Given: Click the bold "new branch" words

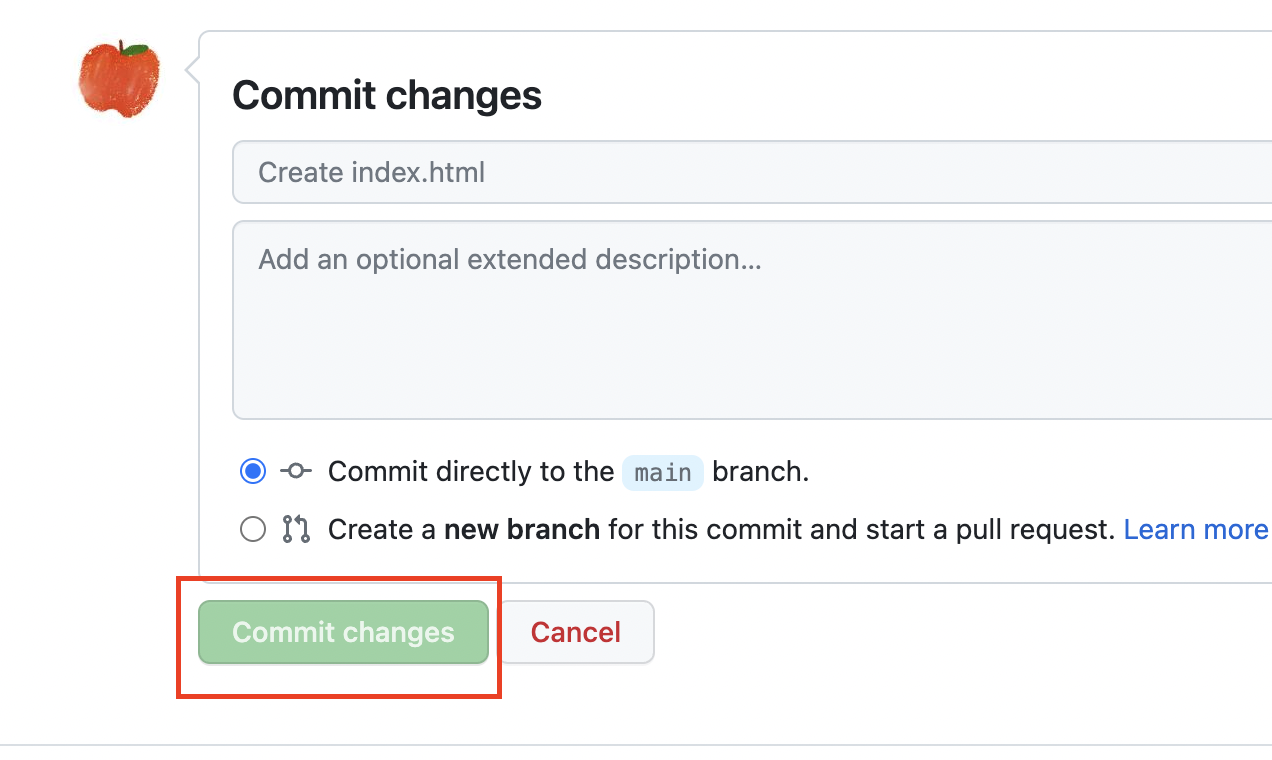Looking at the screenshot, I should [x=522, y=529].
